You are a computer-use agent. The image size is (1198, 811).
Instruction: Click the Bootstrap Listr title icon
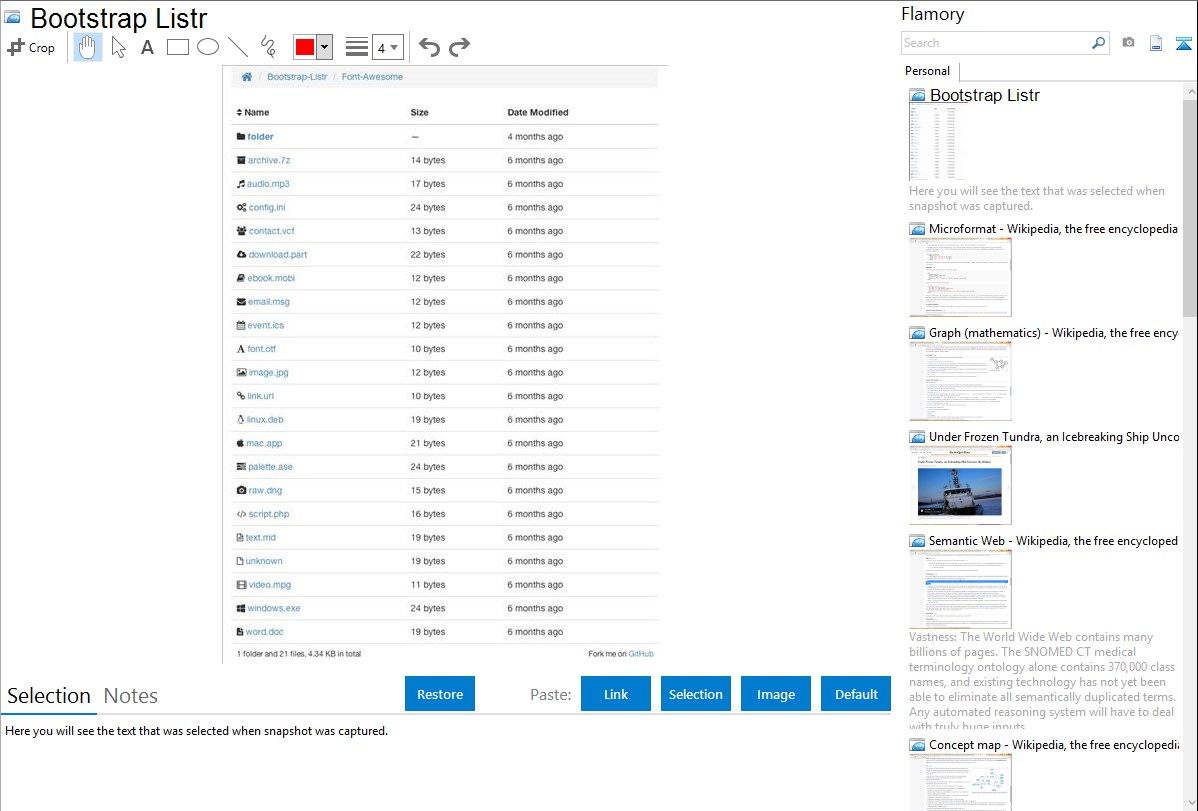tap(12, 17)
